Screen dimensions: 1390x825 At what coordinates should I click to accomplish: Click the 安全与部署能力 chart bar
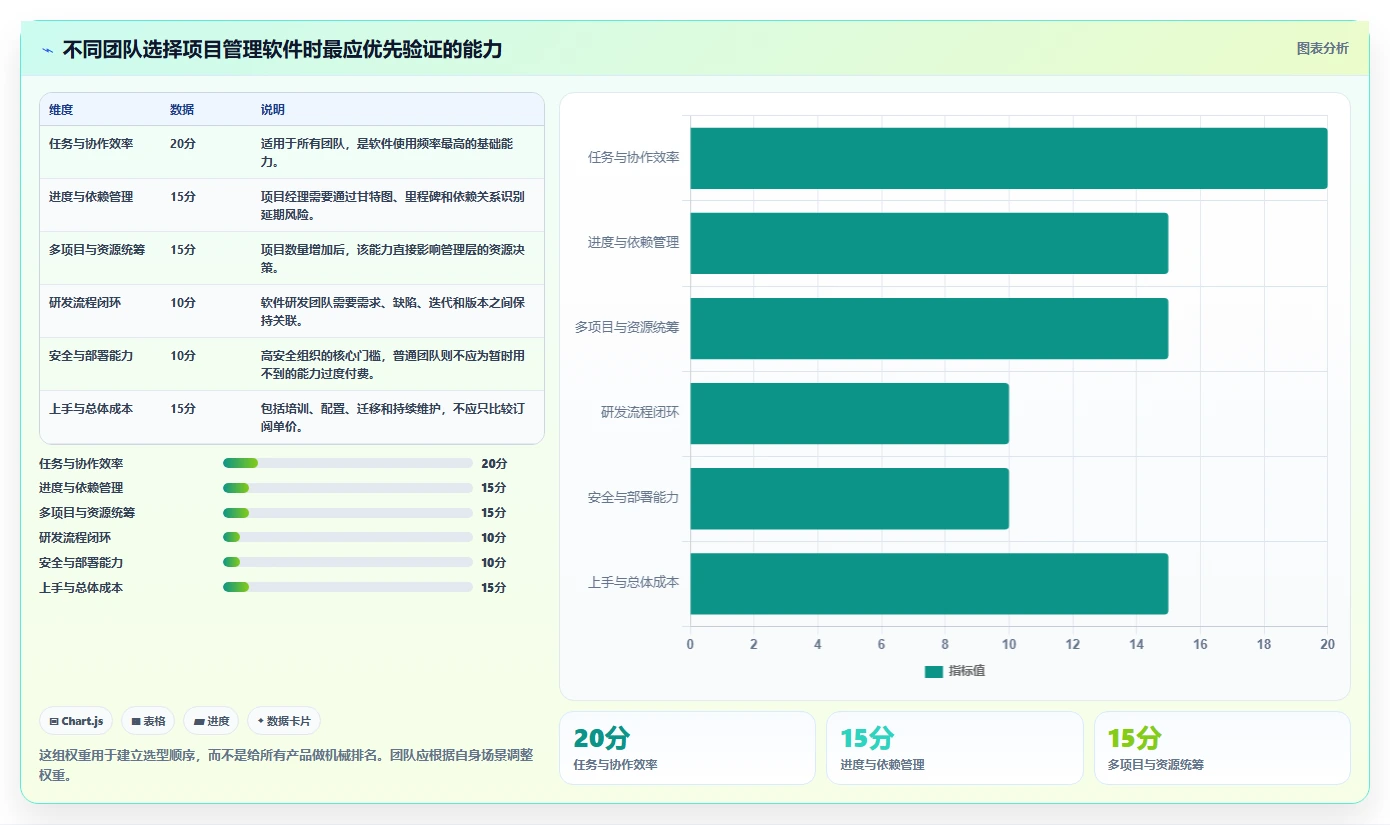[x=849, y=498]
